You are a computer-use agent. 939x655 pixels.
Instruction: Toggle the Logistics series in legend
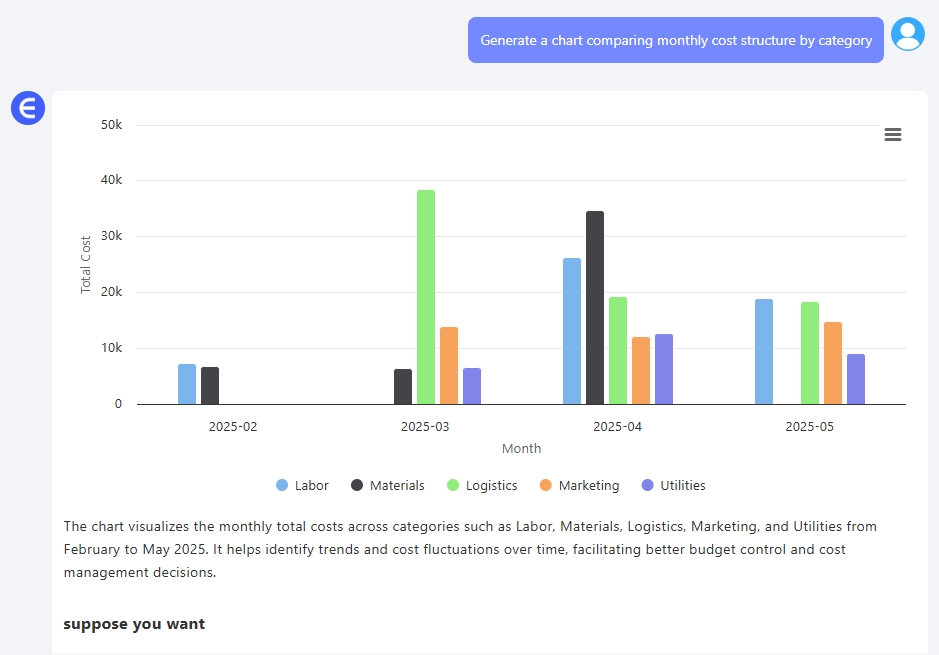(x=491, y=486)
